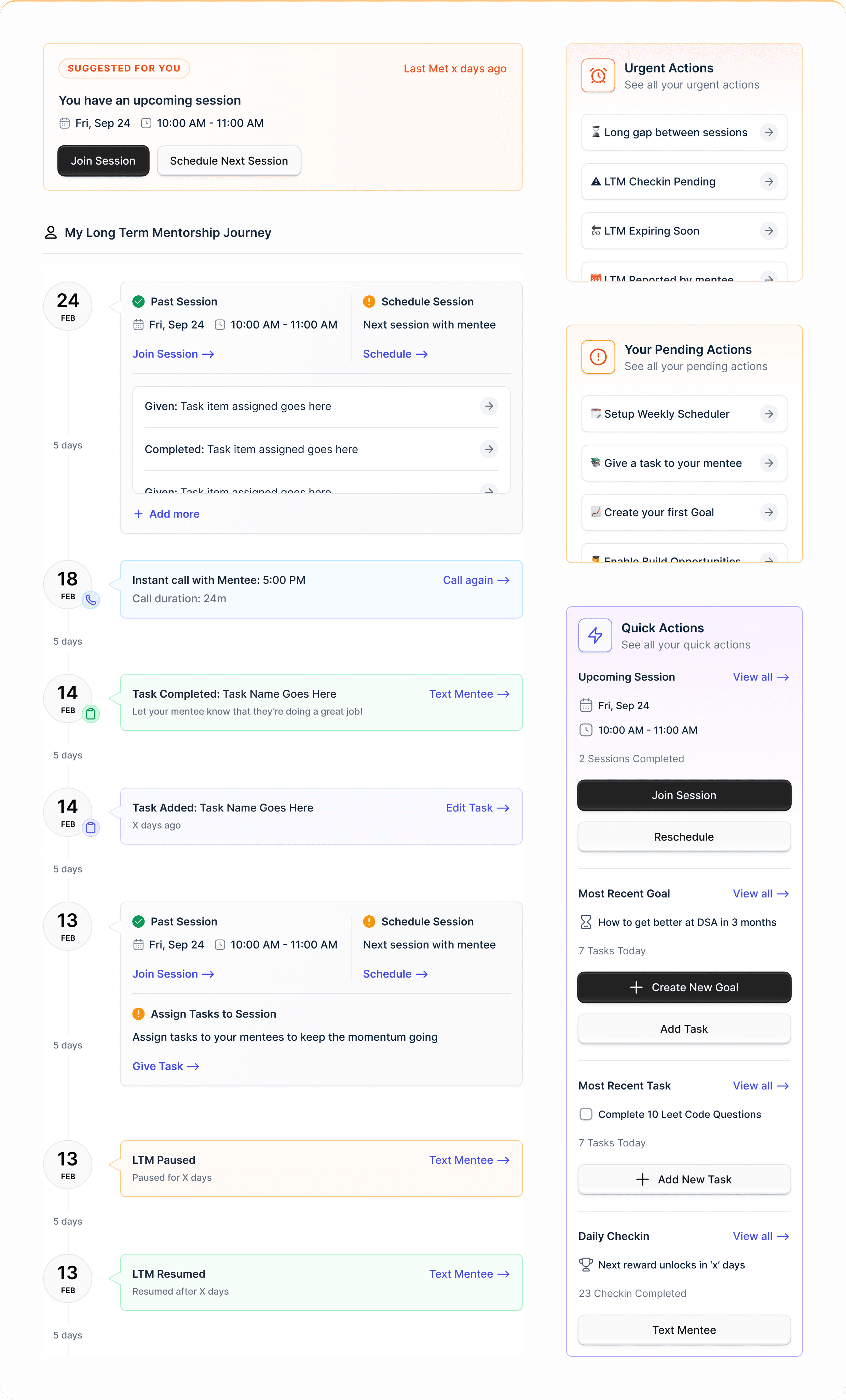Viewport: 846px width, 1400px height.
Task: Click the 24 FEB timeline date marker
Action: click(x=68, y=306)
